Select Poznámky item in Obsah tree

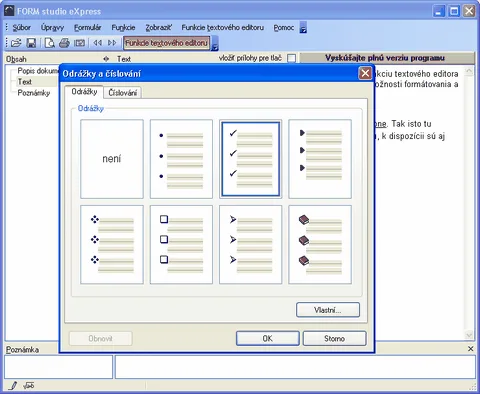34,93
